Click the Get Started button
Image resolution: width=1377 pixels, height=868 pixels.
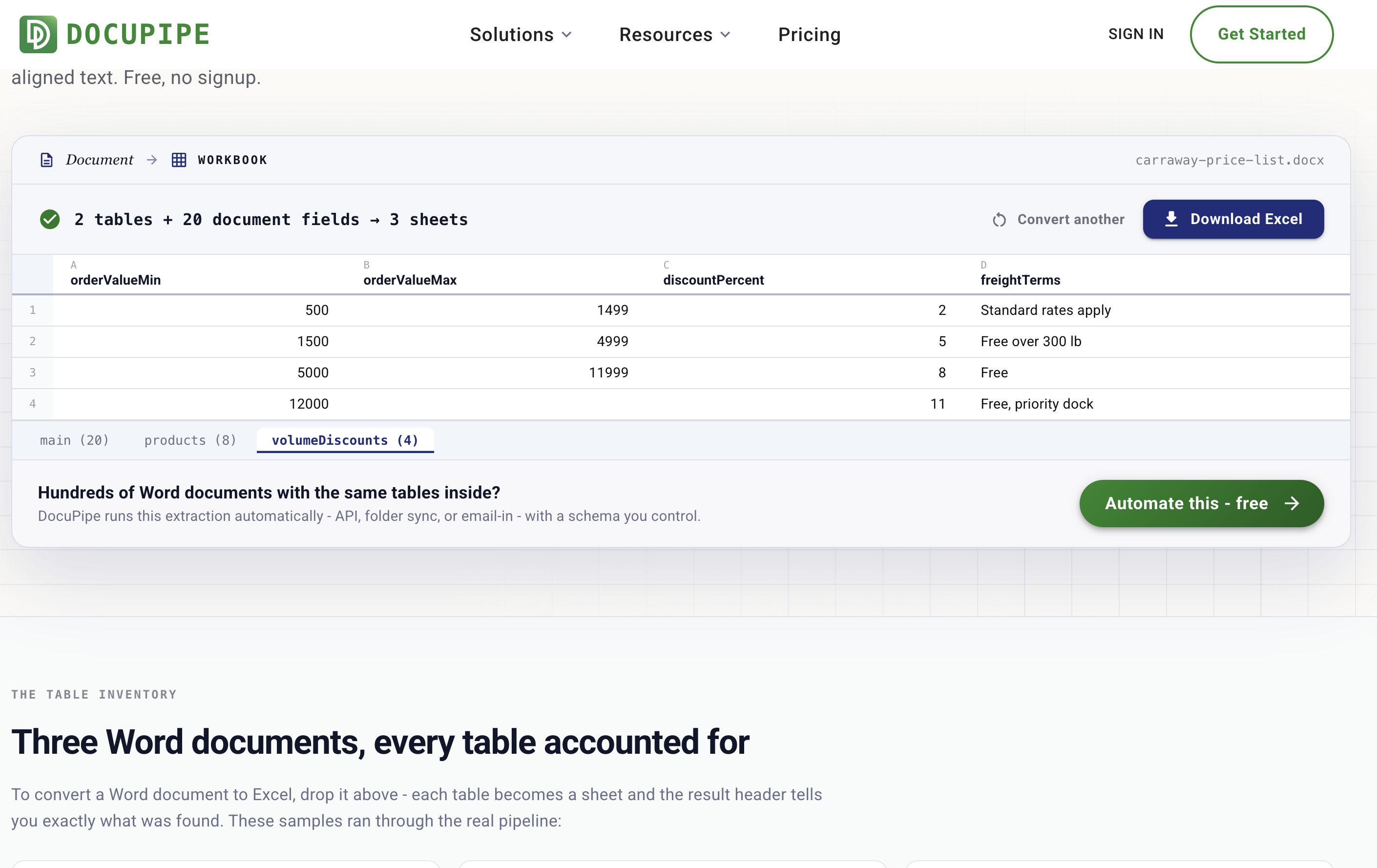click(x=1261, y=34)
